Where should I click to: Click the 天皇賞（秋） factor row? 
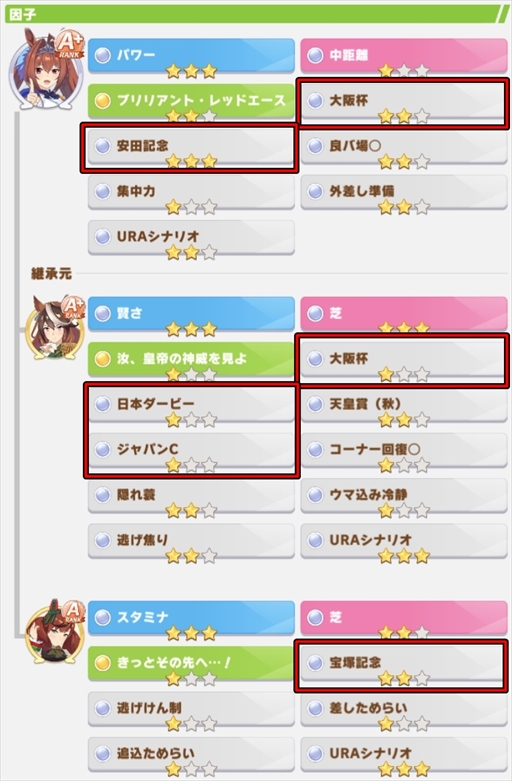point(403,406)
